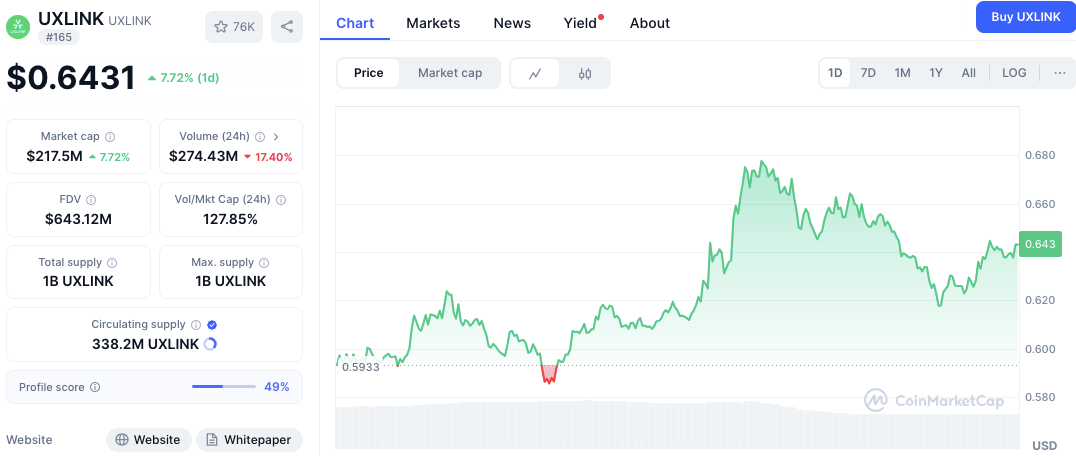The height and width of the screenshot is (456, 1076).
Task: Click the USD currency label
Action: tap(1044, 444)
